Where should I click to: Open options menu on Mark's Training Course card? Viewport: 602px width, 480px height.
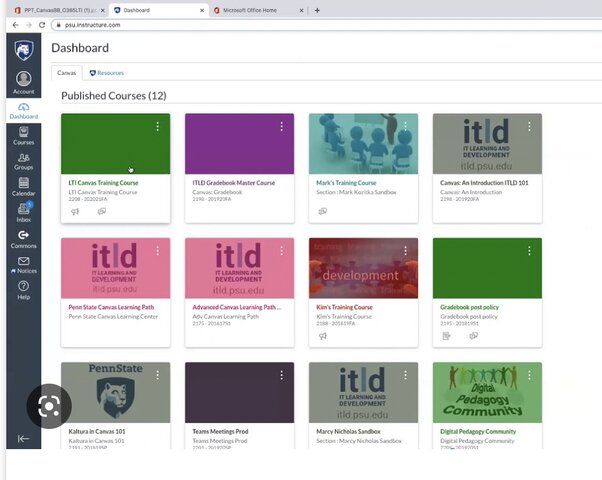[x=405, y=127]
